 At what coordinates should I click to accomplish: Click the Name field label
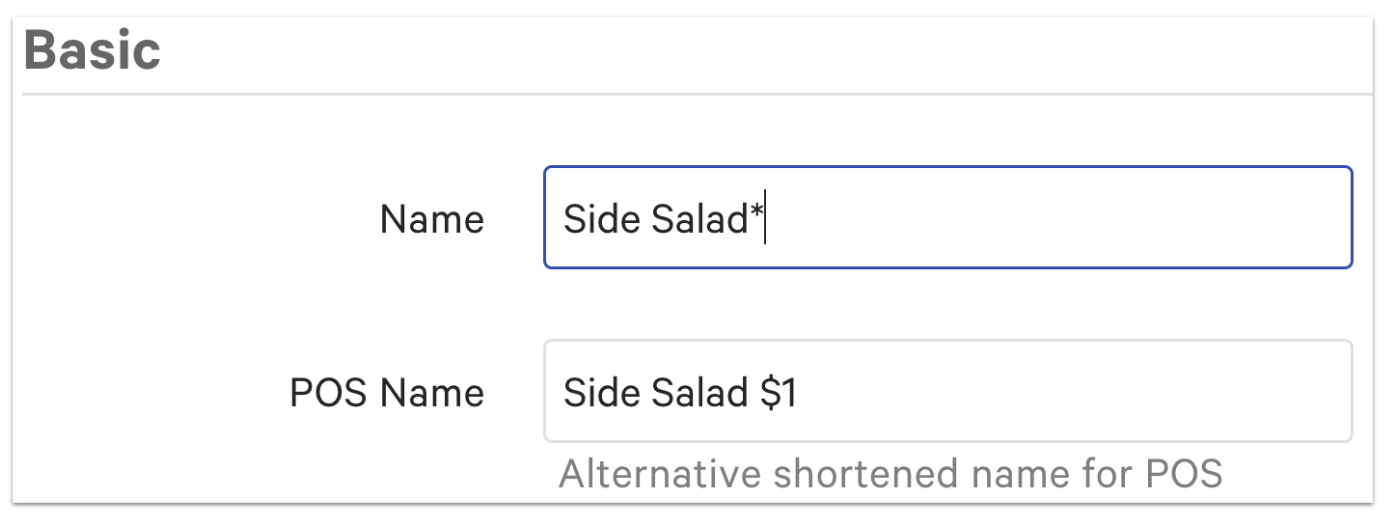432,219
